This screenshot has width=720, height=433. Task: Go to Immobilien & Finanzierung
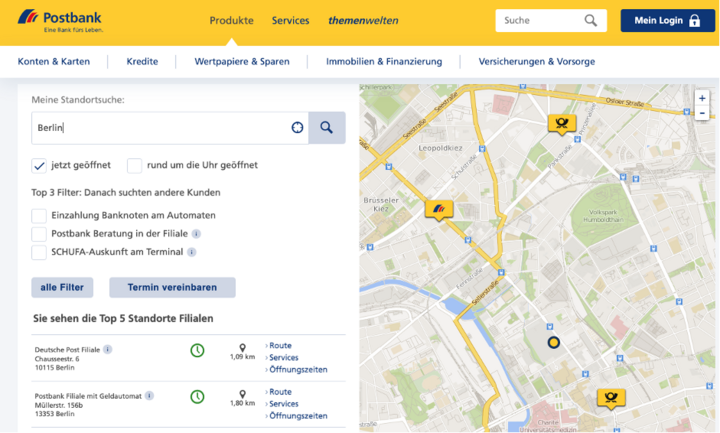click(x=384, y=62)
